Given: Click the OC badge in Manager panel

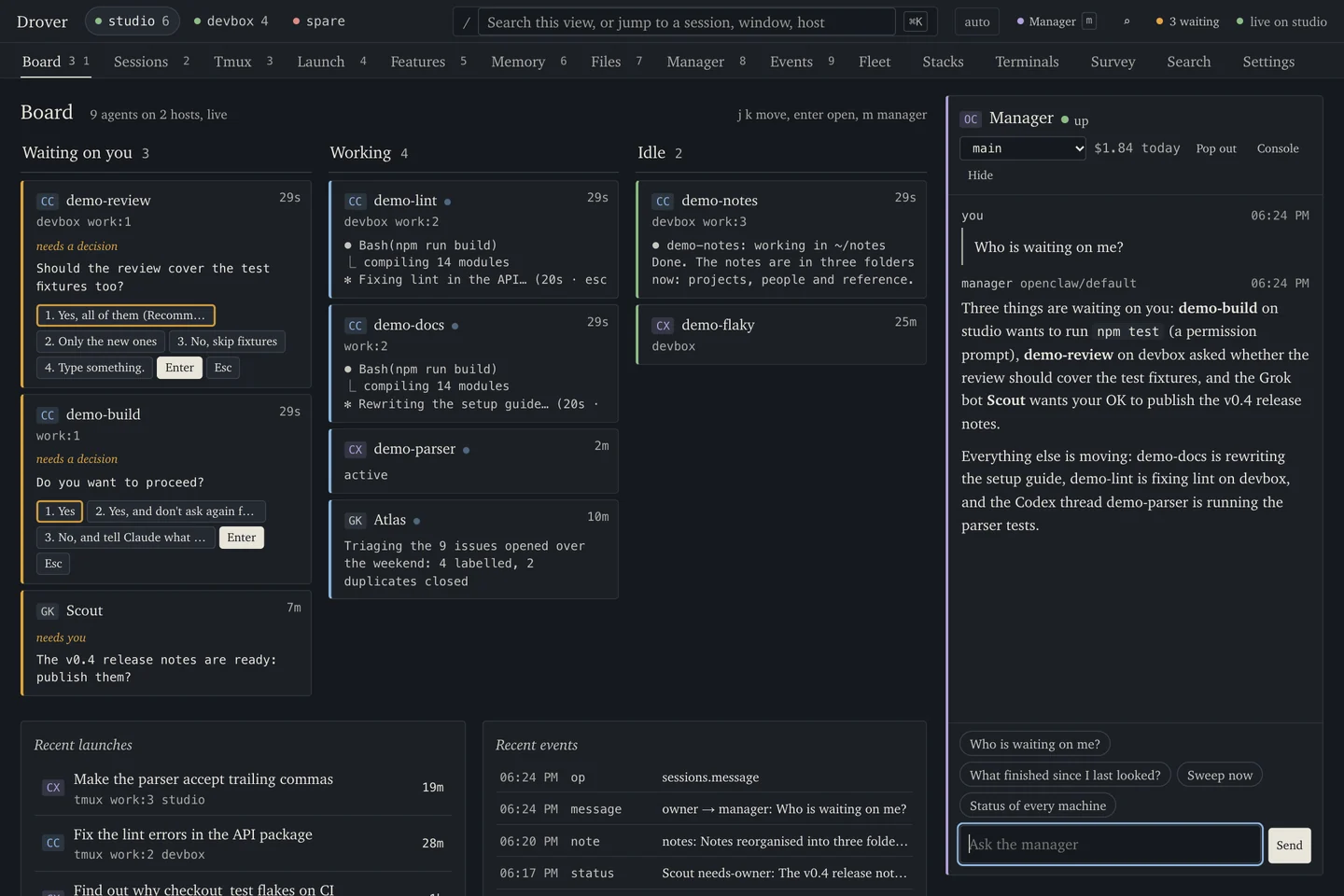Looking at the screenshot, I should point(971,119).
